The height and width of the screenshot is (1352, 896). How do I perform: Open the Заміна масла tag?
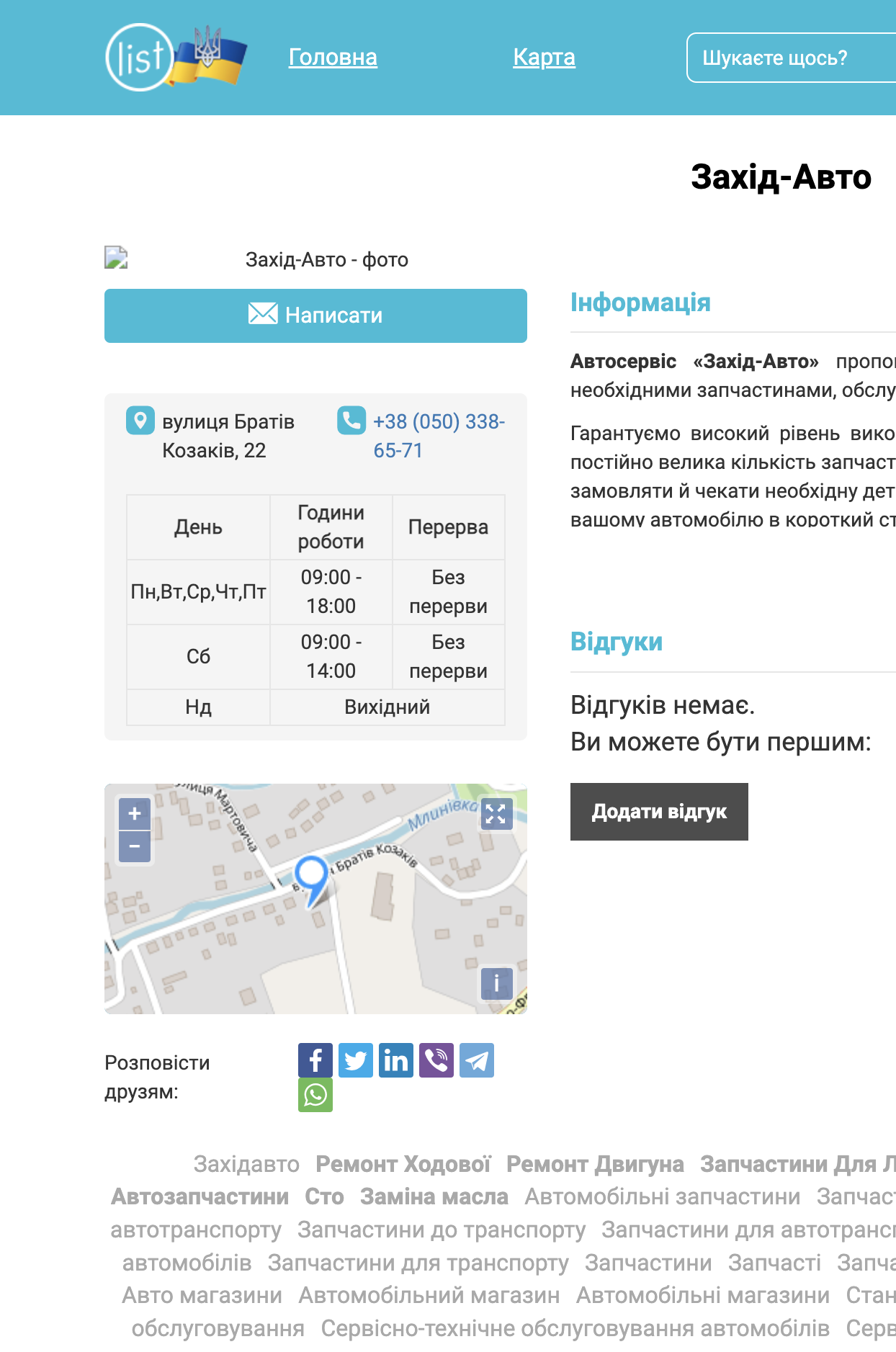434,1196
